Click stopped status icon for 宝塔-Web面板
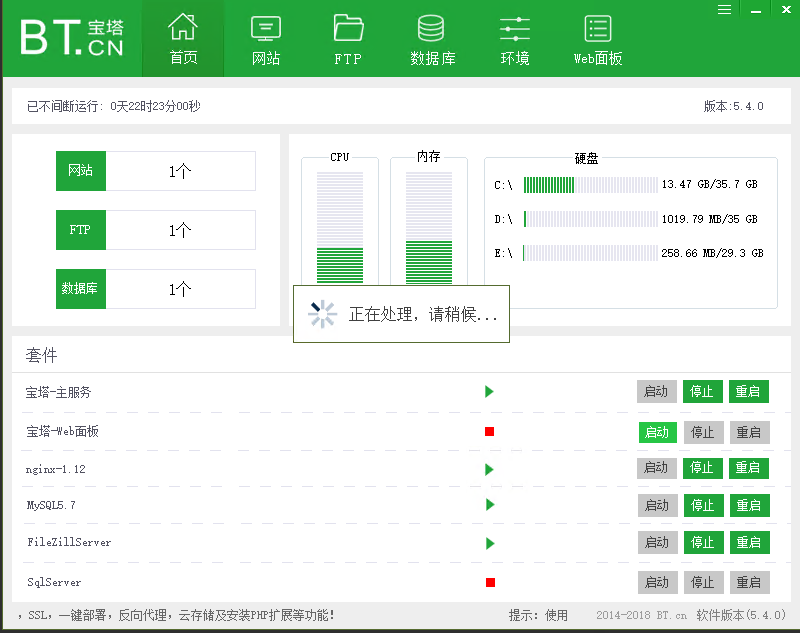The height and width of the screenshot is (633, 800). click(489, 432)
